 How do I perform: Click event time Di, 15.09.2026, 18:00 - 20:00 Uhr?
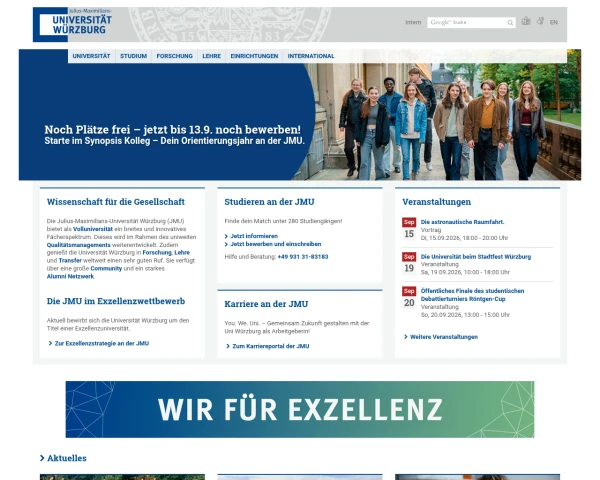(x=464, y=238)
